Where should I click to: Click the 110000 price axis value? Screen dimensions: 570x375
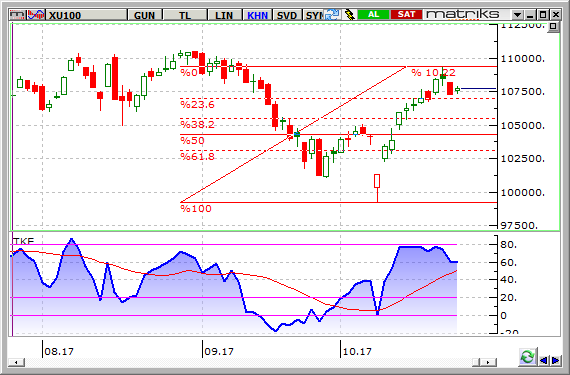tap(523, 59)
